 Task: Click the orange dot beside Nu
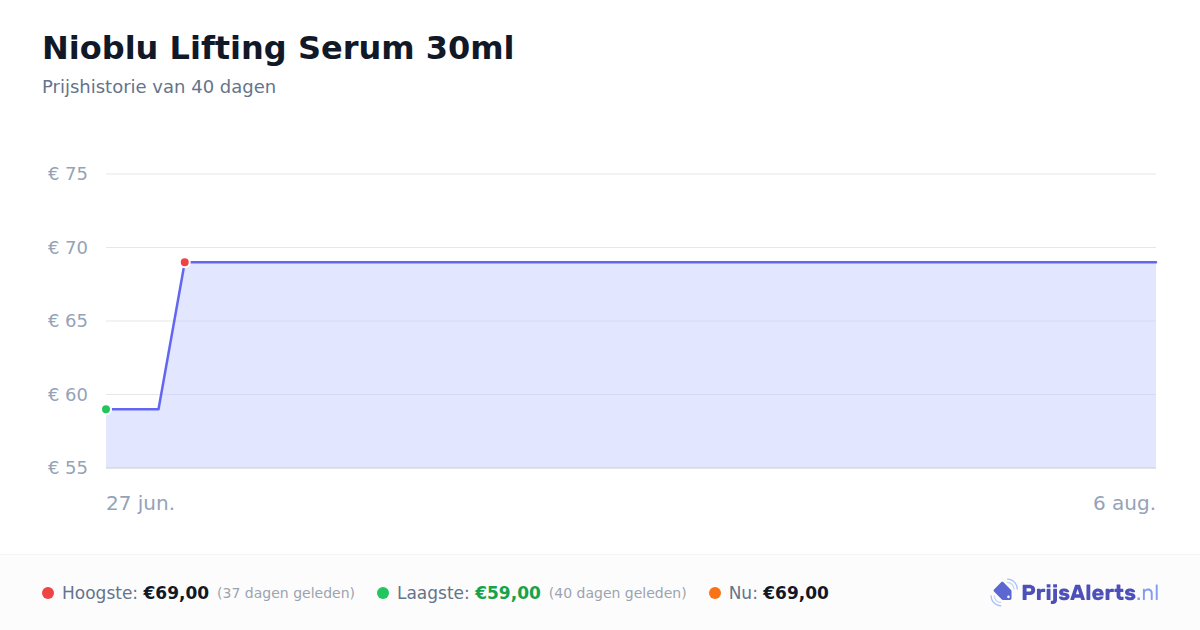tap(715, 593)
